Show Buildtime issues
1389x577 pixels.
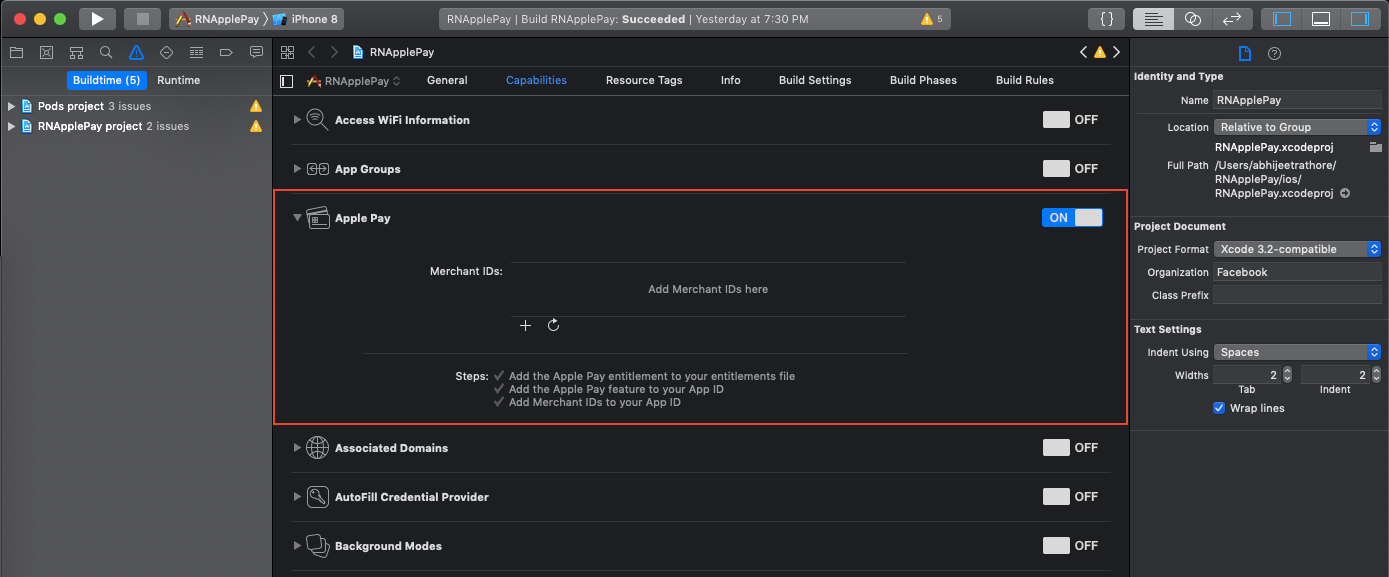[106, 80]
